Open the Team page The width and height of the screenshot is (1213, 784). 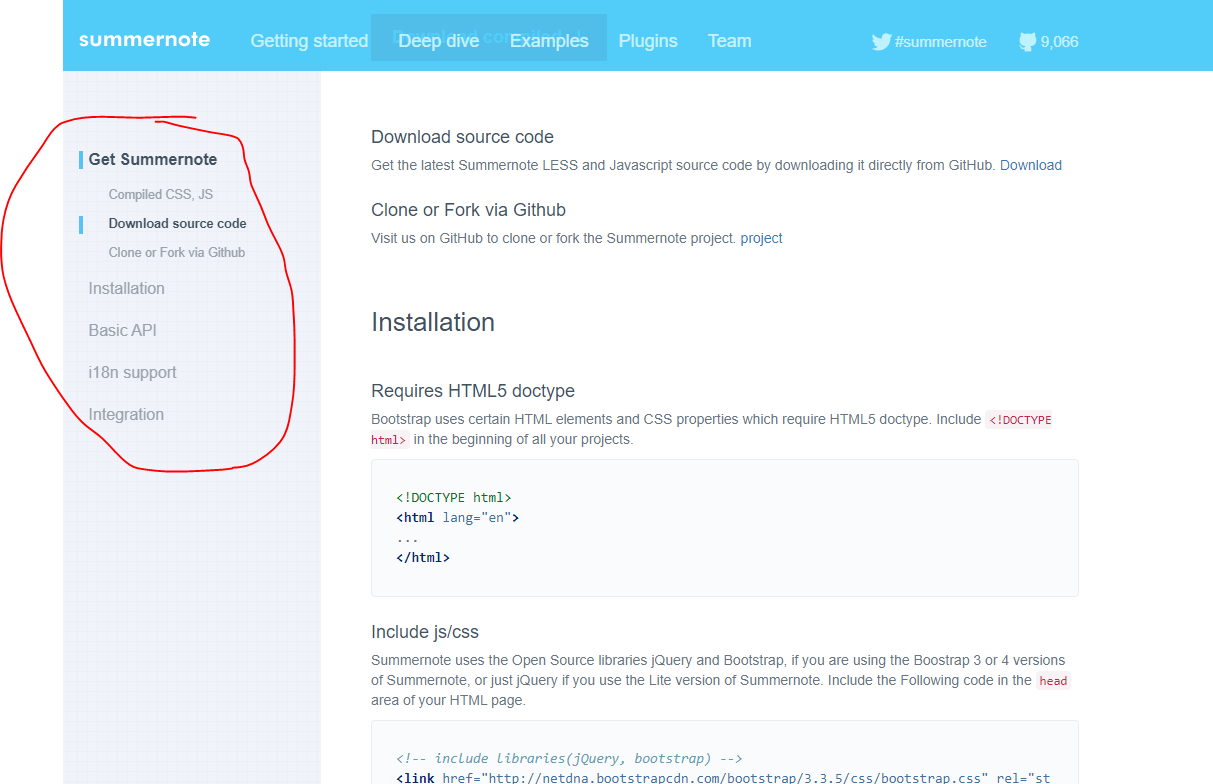coord(729,41)
